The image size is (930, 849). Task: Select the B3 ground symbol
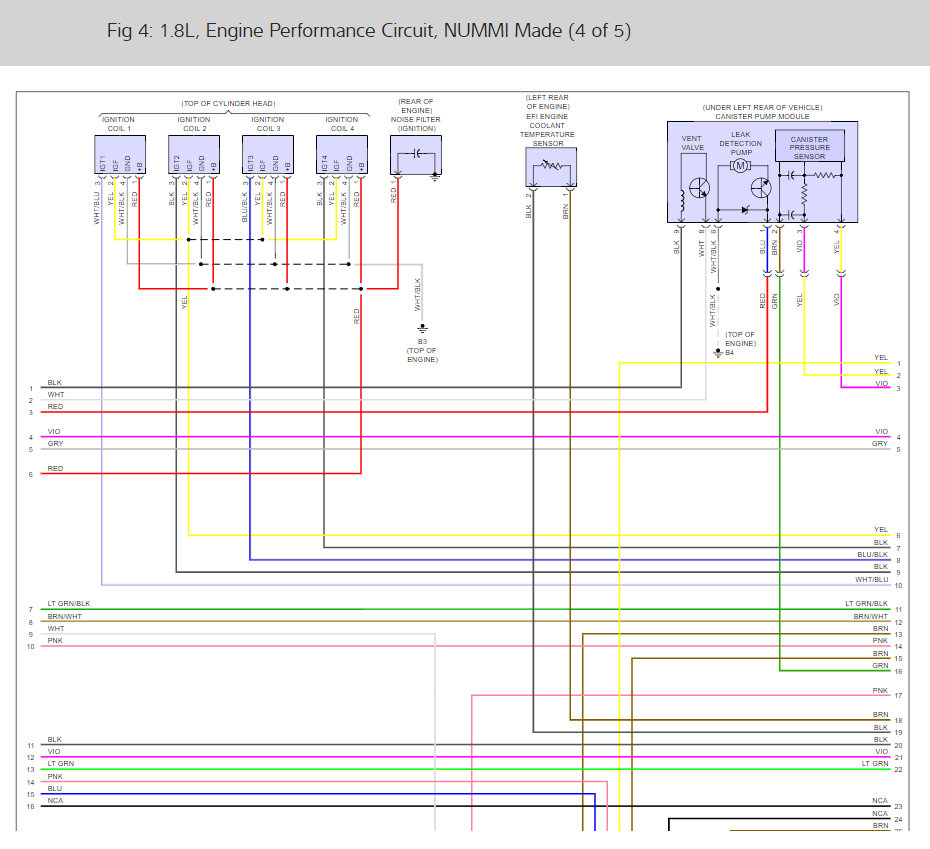[x=422, y=329]
